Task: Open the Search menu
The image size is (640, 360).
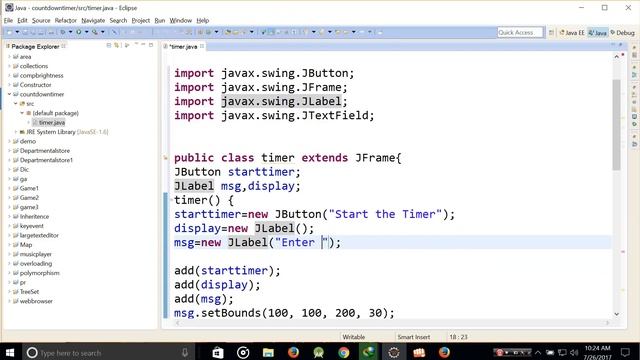Action: coord(118,20)
